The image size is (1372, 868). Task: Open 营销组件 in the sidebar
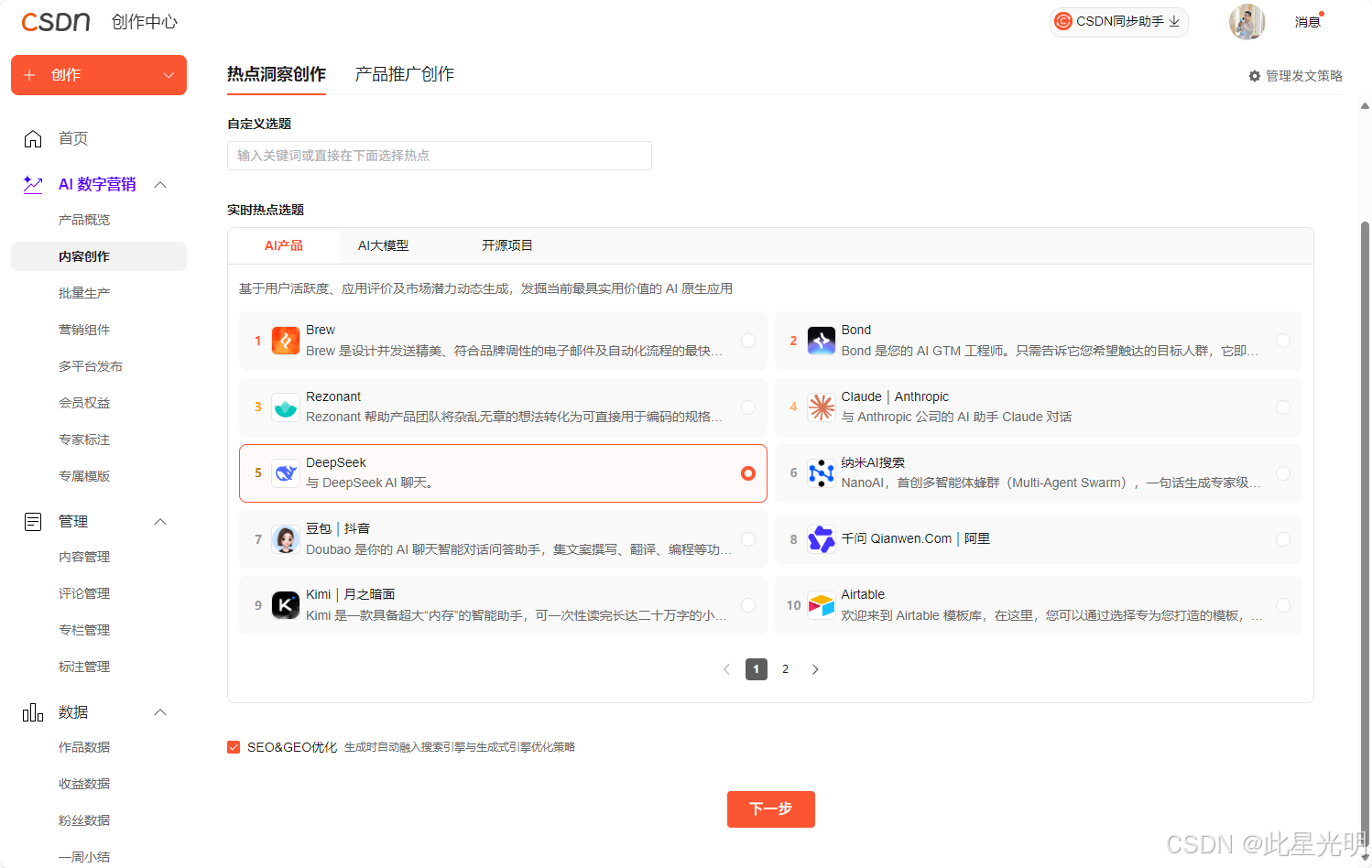pyautogui.click(x=84, y=330)
